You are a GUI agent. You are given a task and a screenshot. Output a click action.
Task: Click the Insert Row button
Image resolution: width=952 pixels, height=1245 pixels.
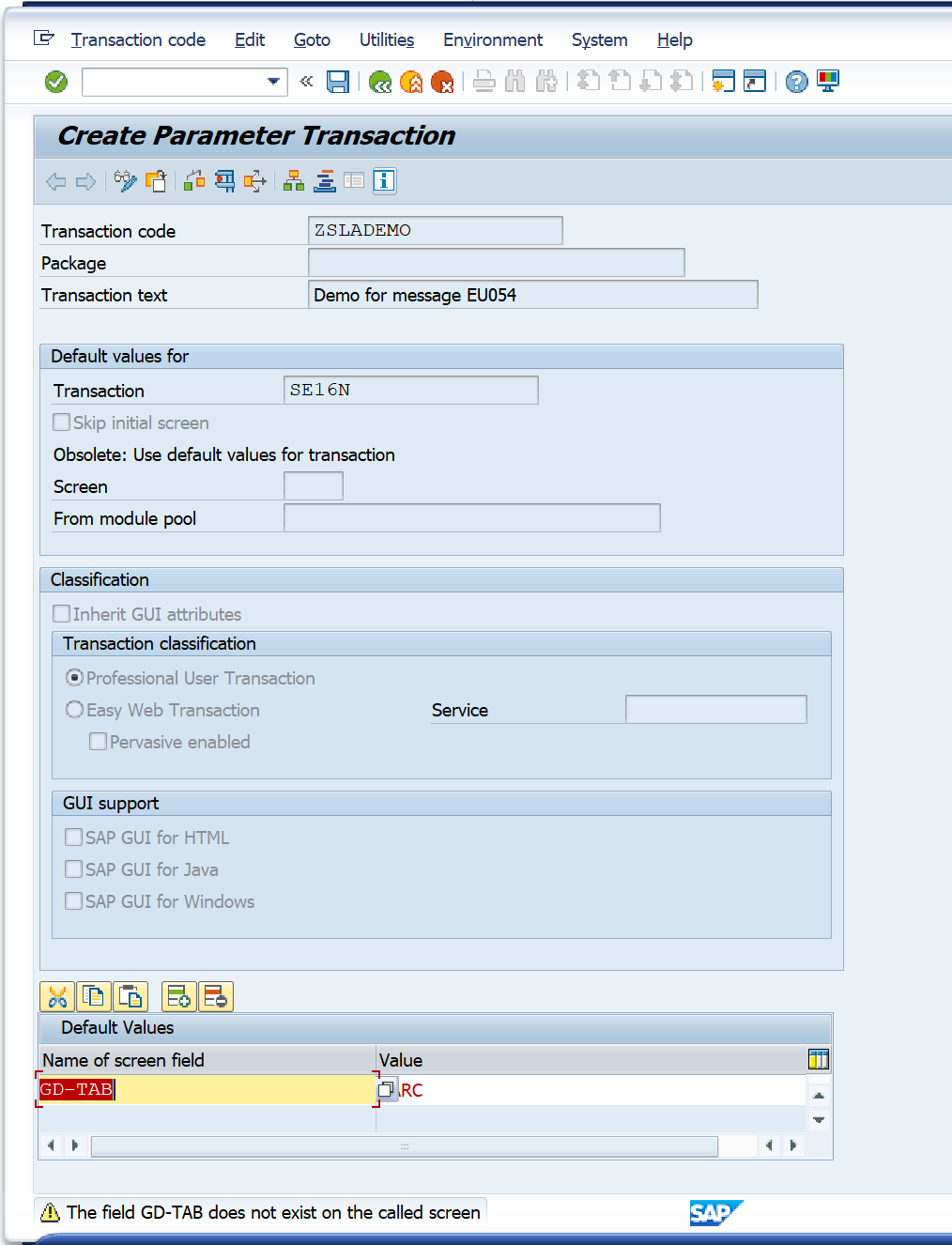179,996
